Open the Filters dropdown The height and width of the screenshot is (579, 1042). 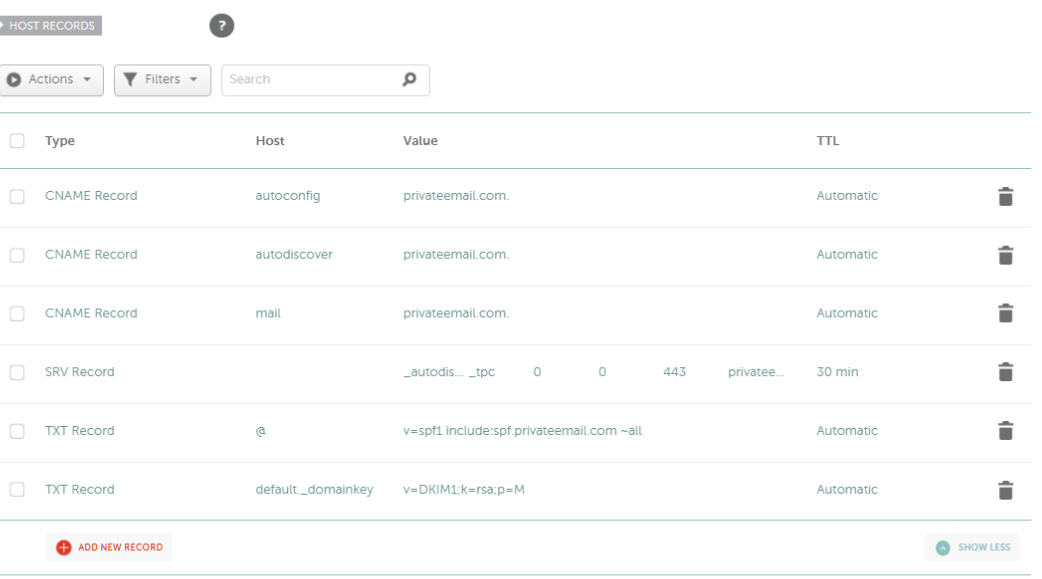(x=162, y=80)
